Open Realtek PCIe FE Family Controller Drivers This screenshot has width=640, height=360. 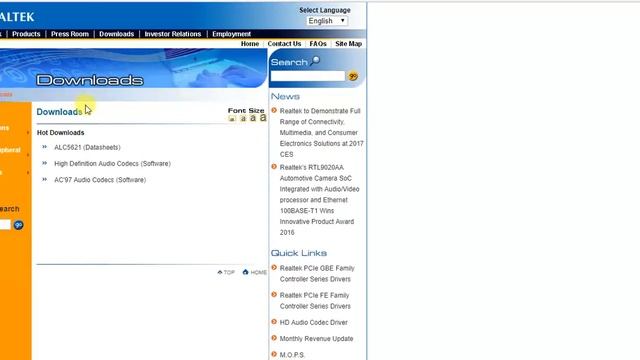point(315,301)
